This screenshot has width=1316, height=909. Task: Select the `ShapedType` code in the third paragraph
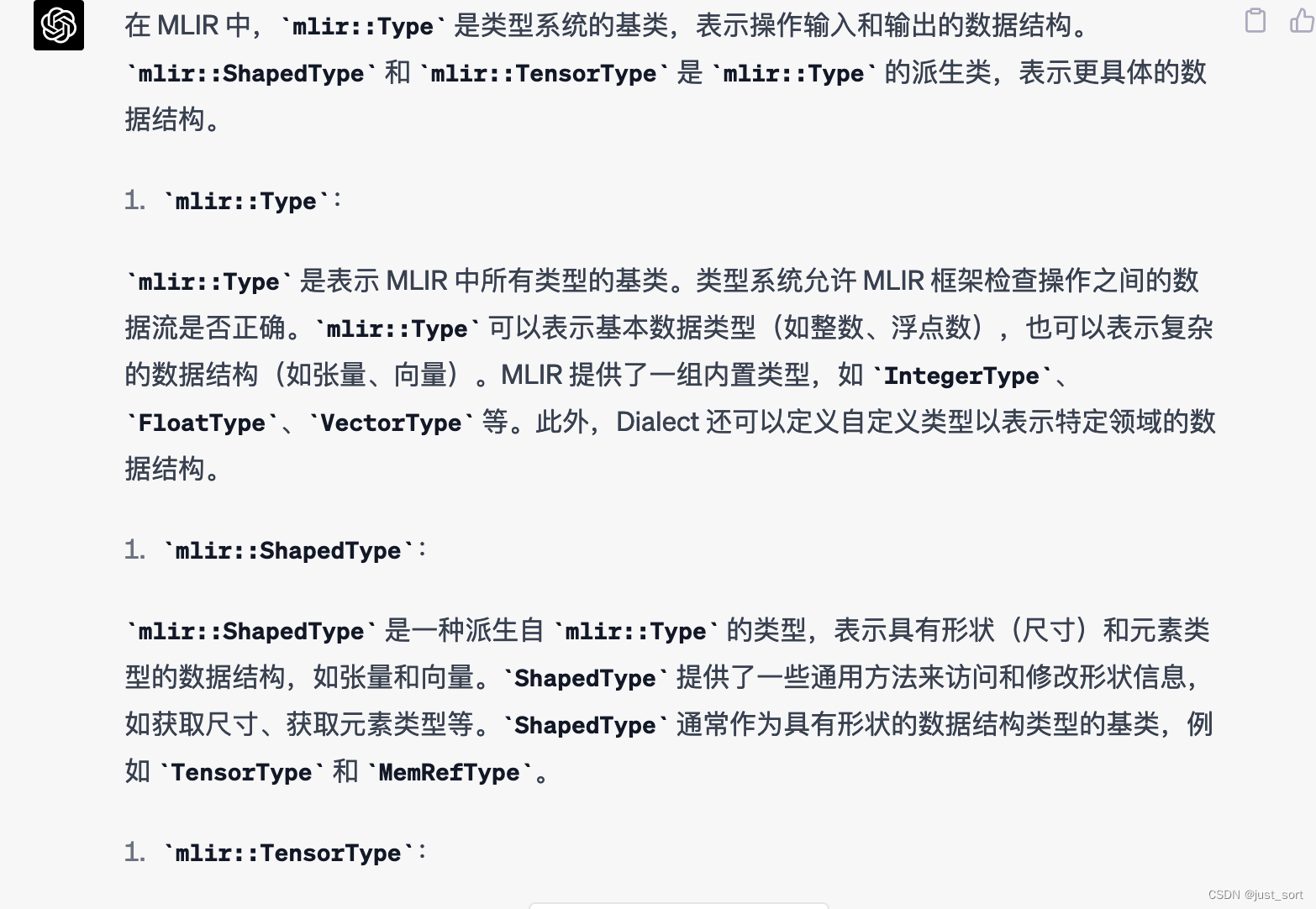584,678
